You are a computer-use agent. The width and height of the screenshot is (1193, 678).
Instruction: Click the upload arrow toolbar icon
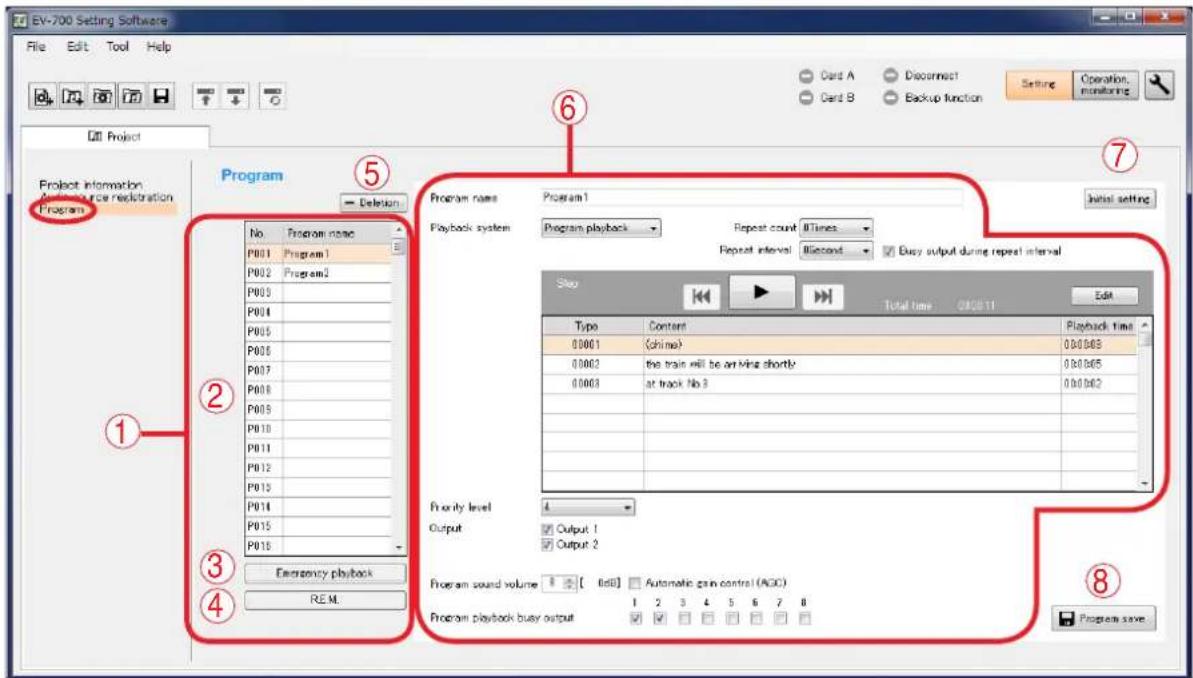coord(204,97)
